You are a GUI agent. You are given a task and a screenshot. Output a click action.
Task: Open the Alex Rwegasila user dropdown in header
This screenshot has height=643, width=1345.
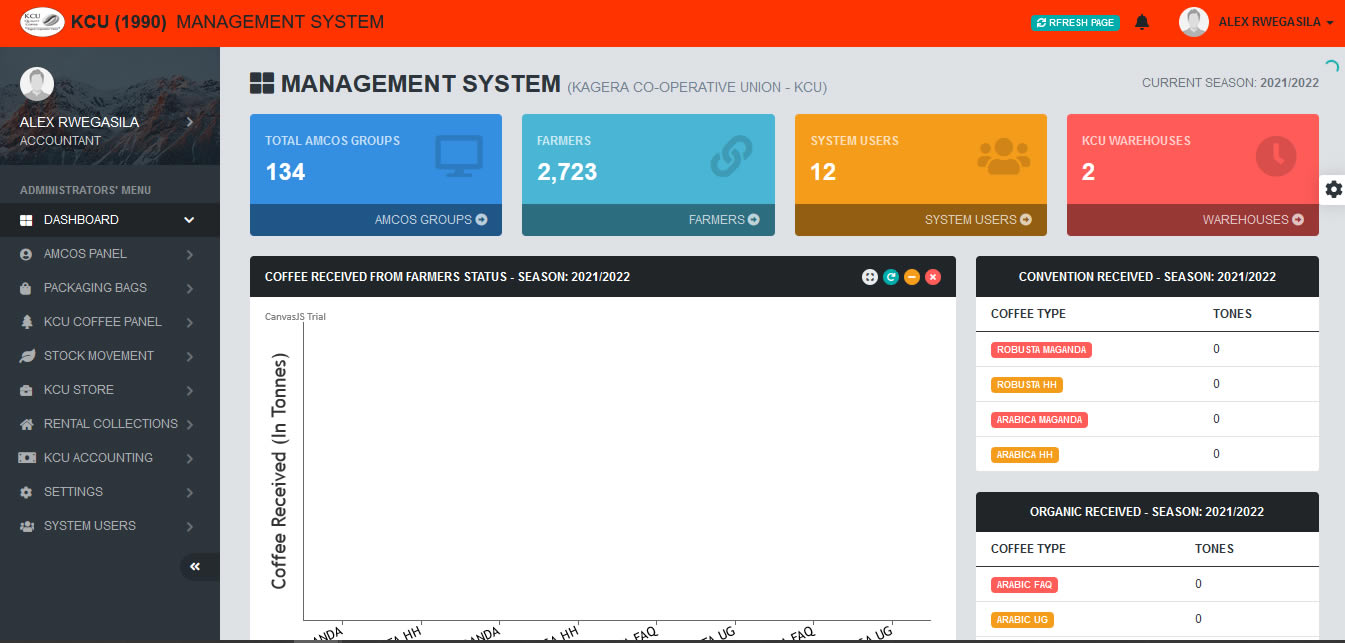point(1276,22)
